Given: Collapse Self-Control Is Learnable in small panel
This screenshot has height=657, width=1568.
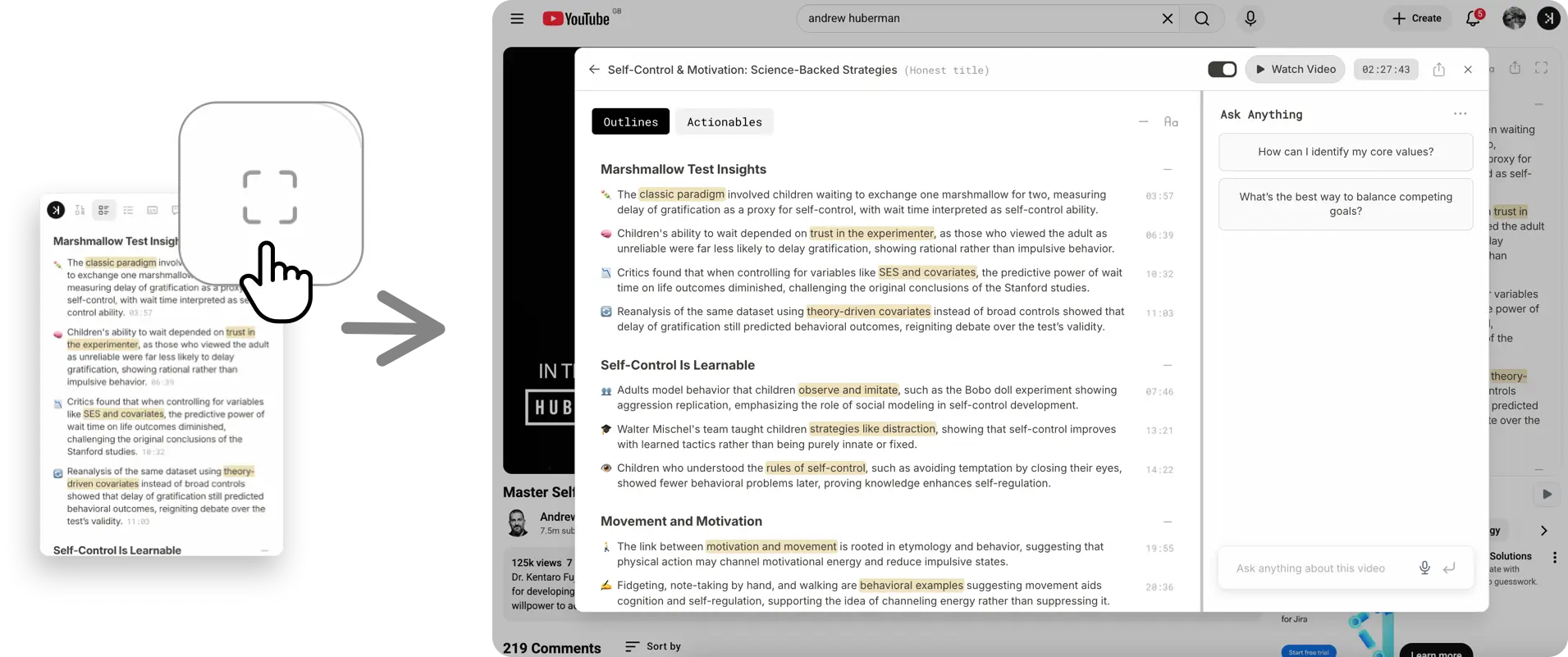Looking at the screenshot, I should pos(264,550).
